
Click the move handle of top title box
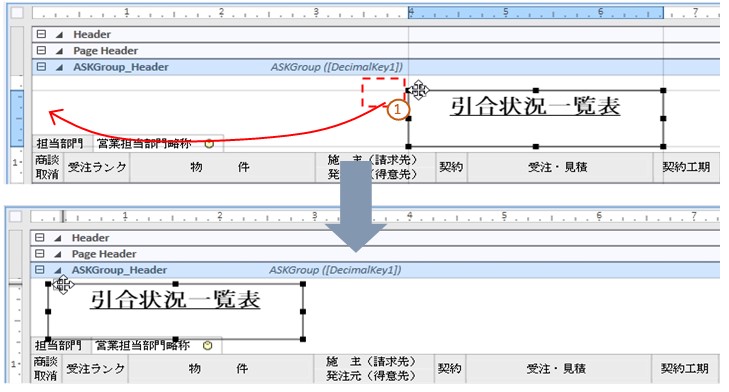tap(418, 89)
